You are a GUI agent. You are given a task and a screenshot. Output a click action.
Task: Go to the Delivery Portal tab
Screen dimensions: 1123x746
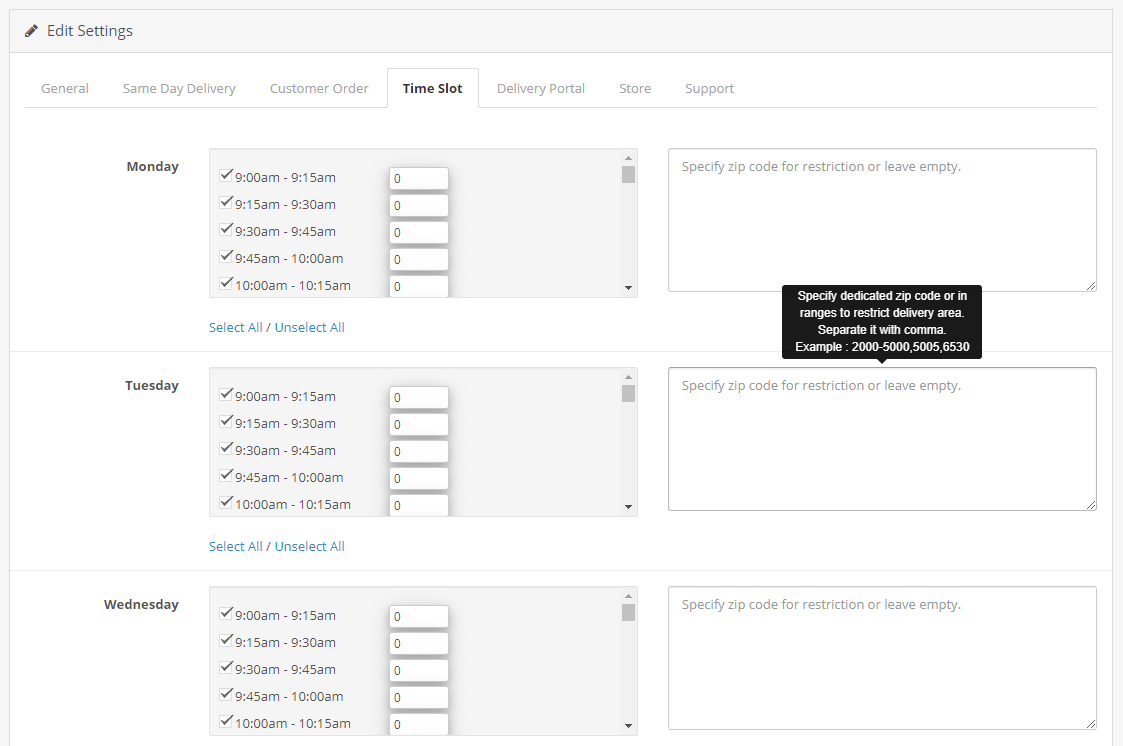[x=541, y=88]
